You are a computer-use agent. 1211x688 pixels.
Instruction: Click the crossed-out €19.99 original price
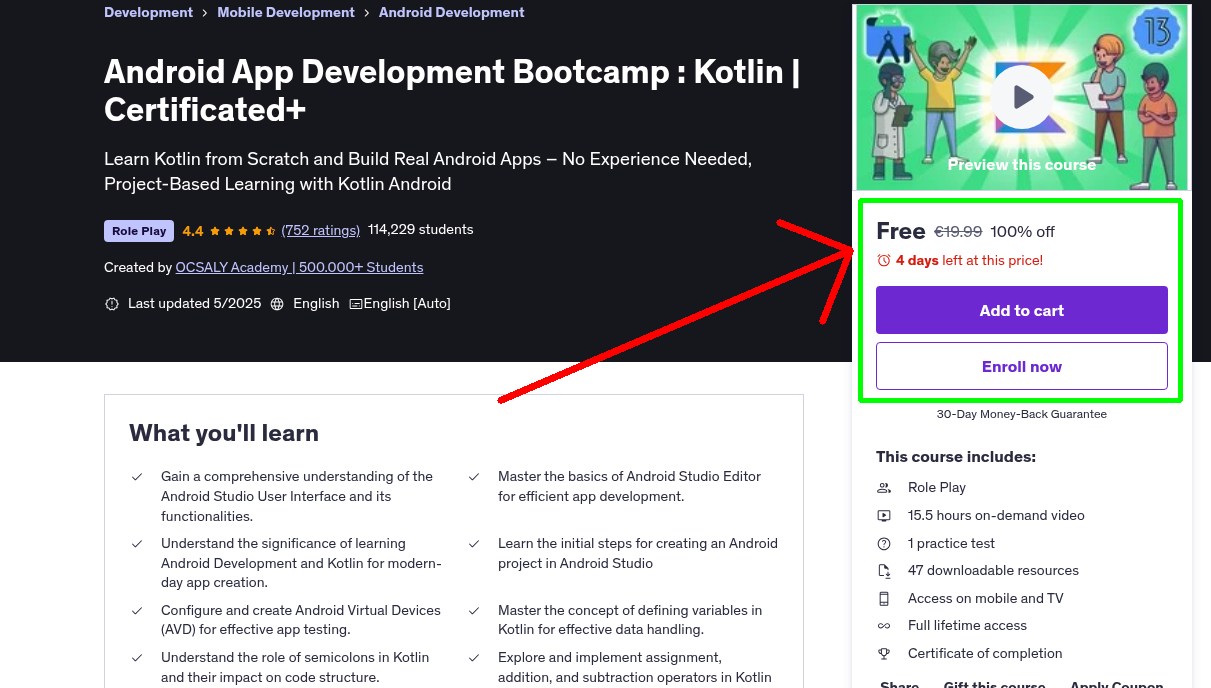point(958,232)
